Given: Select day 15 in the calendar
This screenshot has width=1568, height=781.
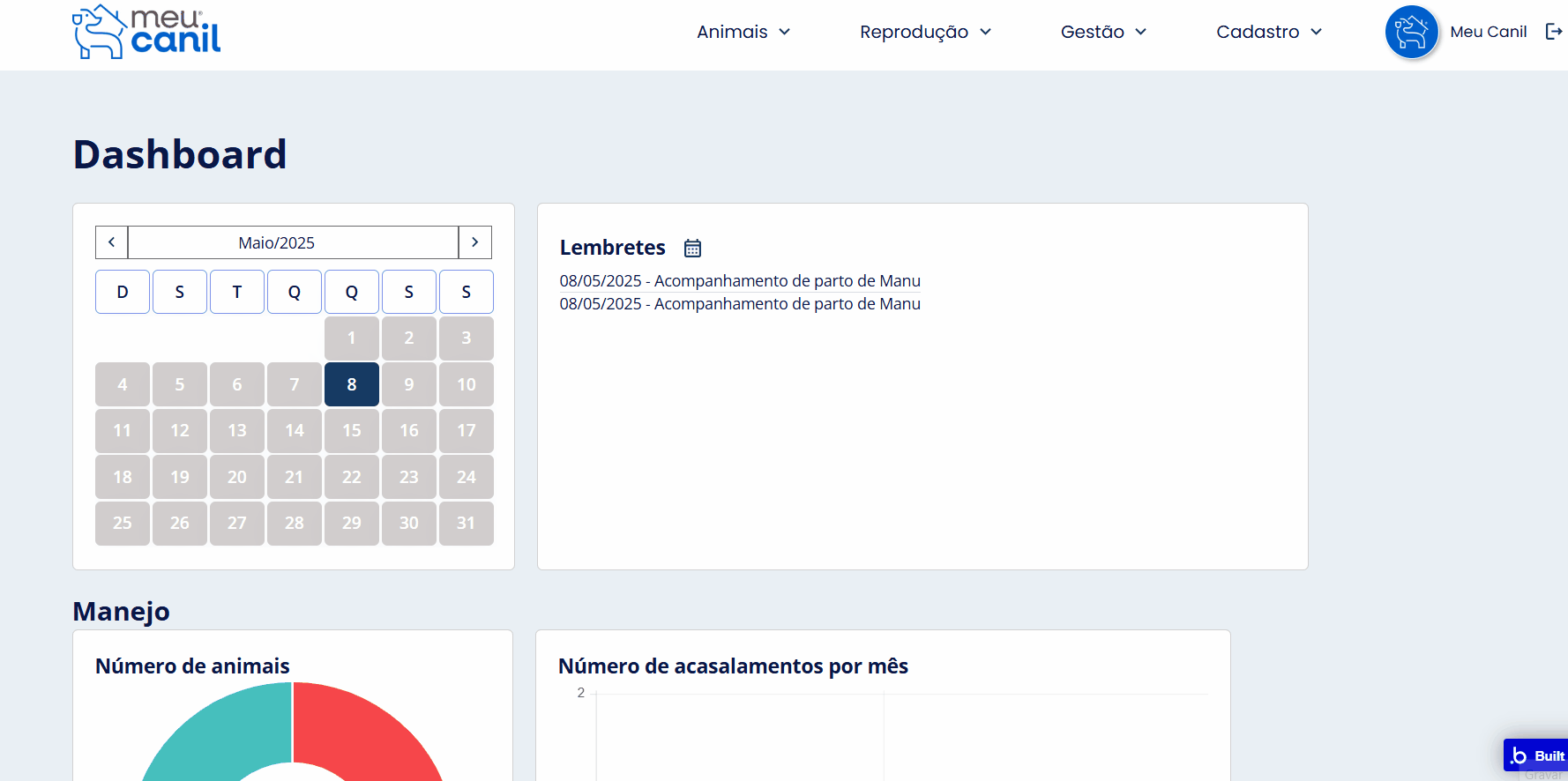Looking at the screenshot, I should [x=352, y=430].
